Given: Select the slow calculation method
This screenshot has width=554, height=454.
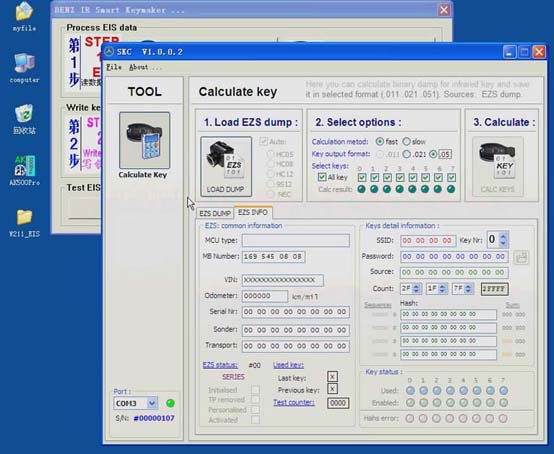Looking at the screenshot, I should tap(406, 142).
